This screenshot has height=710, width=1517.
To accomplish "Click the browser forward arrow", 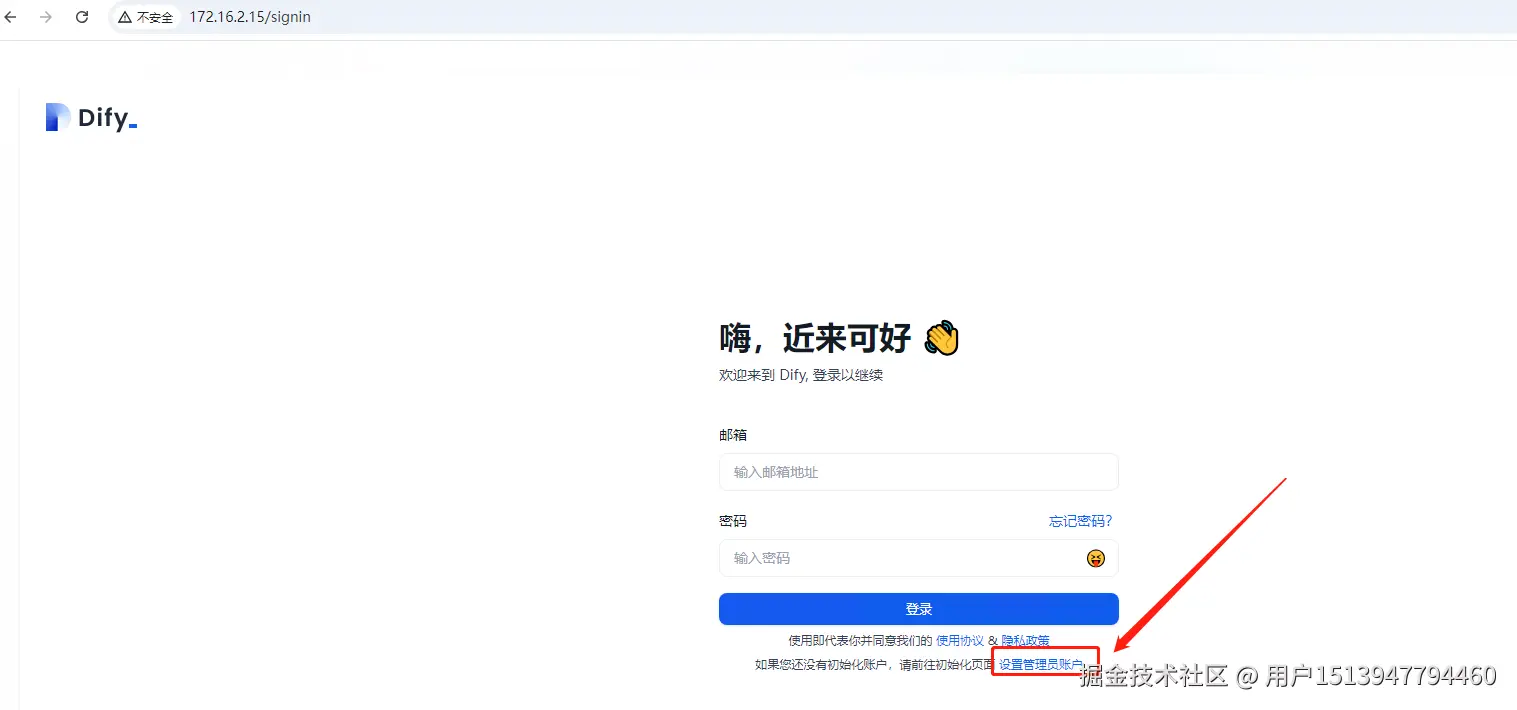I will click(45, 17).
